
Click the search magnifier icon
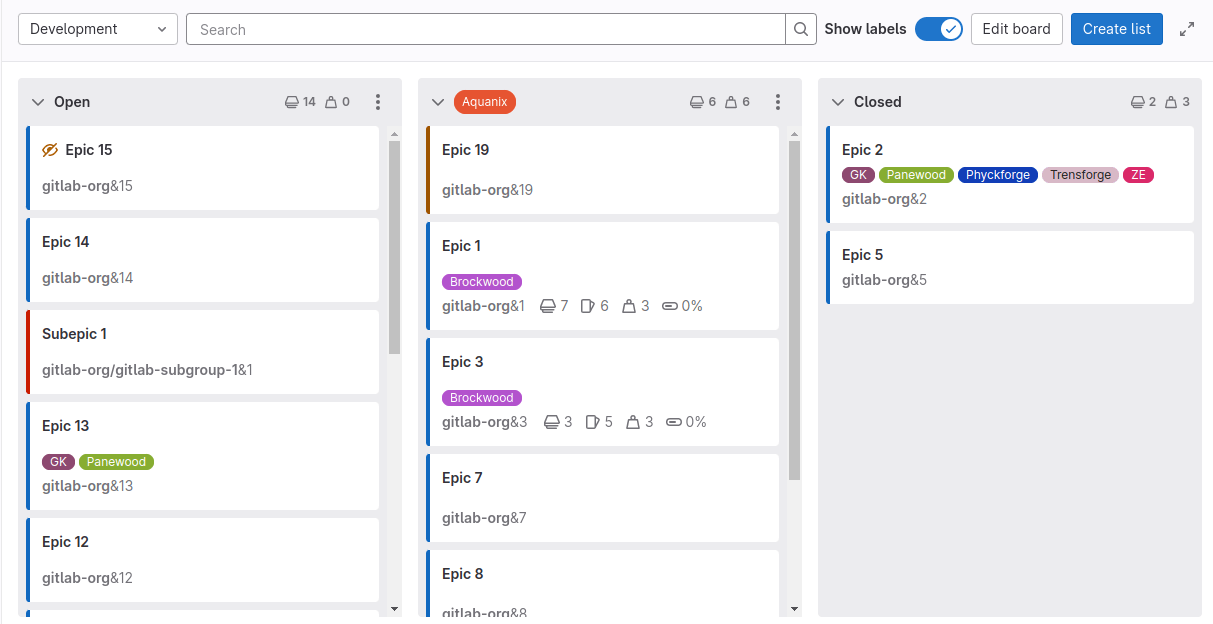(x=800, y=29)
